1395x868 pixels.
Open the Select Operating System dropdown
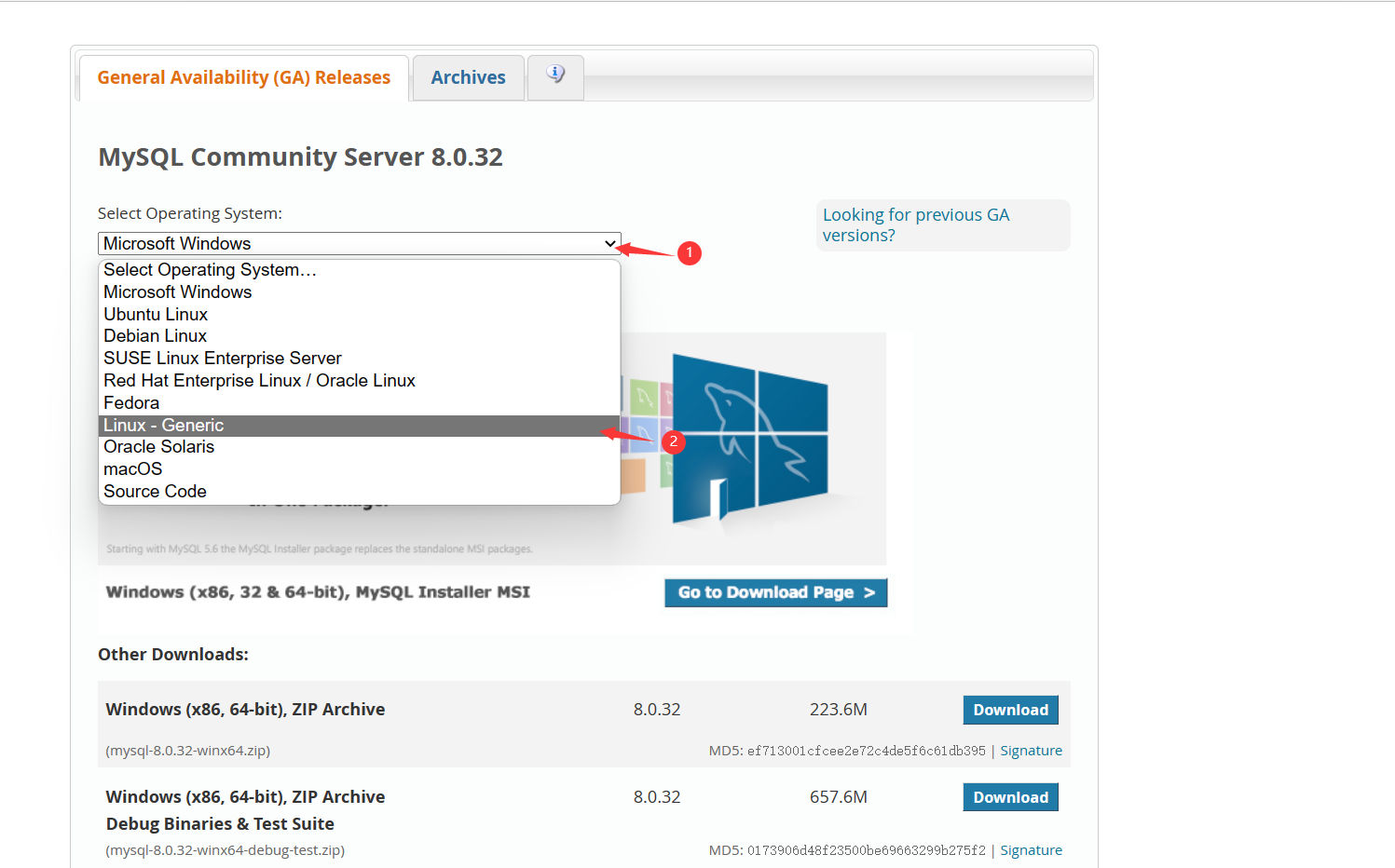[x=360, y=243]
